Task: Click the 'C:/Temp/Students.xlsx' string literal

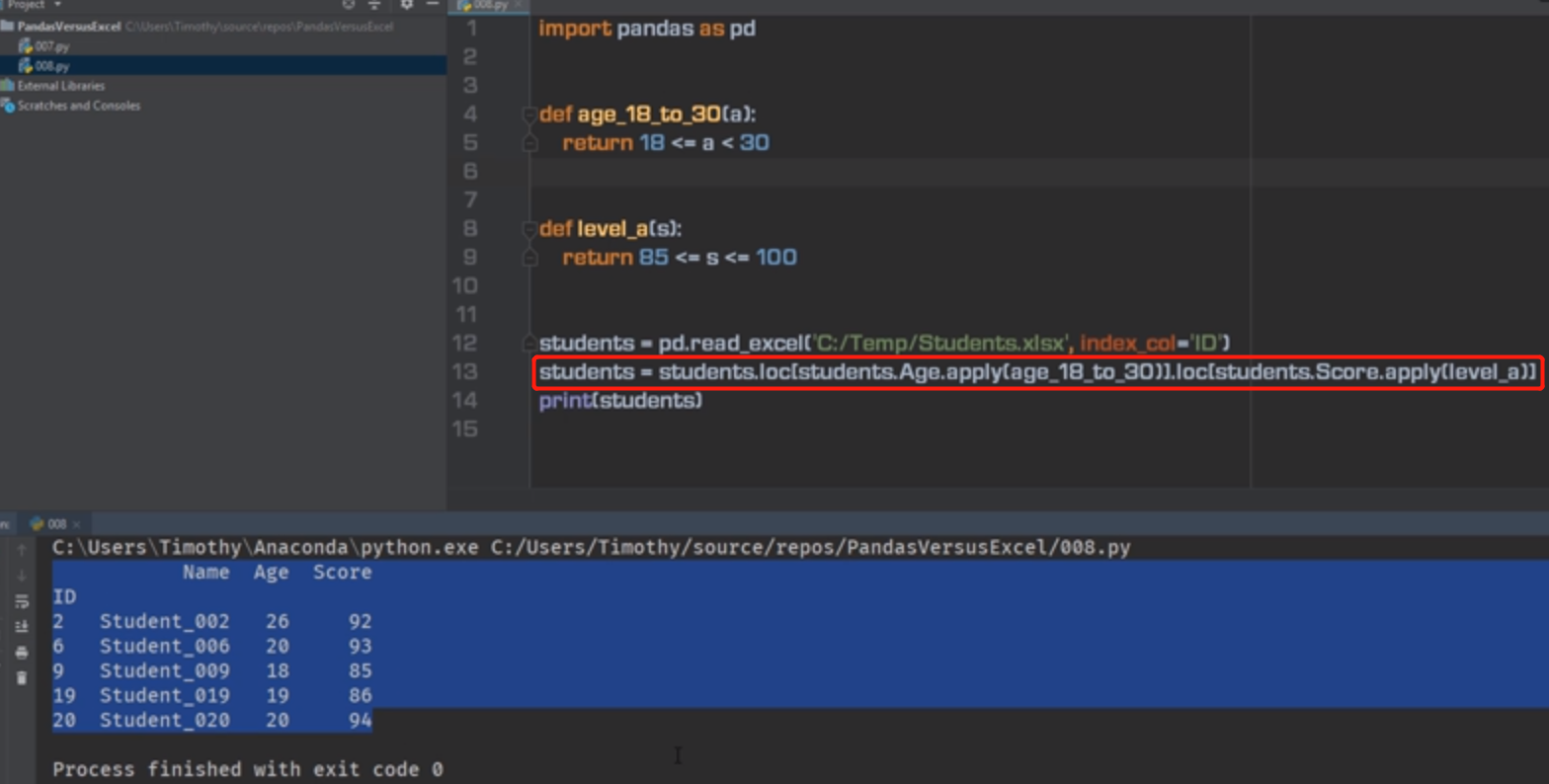Action: point(940,344)
